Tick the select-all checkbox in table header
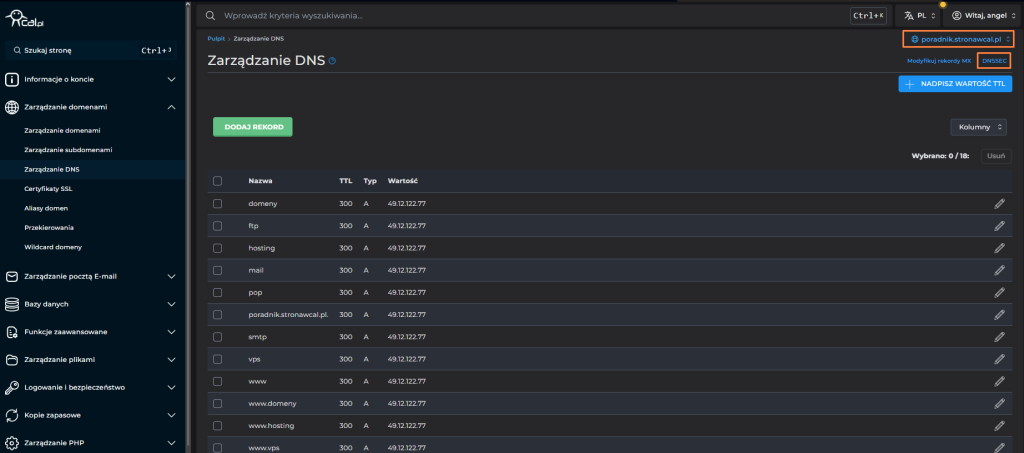Screen dimensions: 1024x453 point(217,181)
